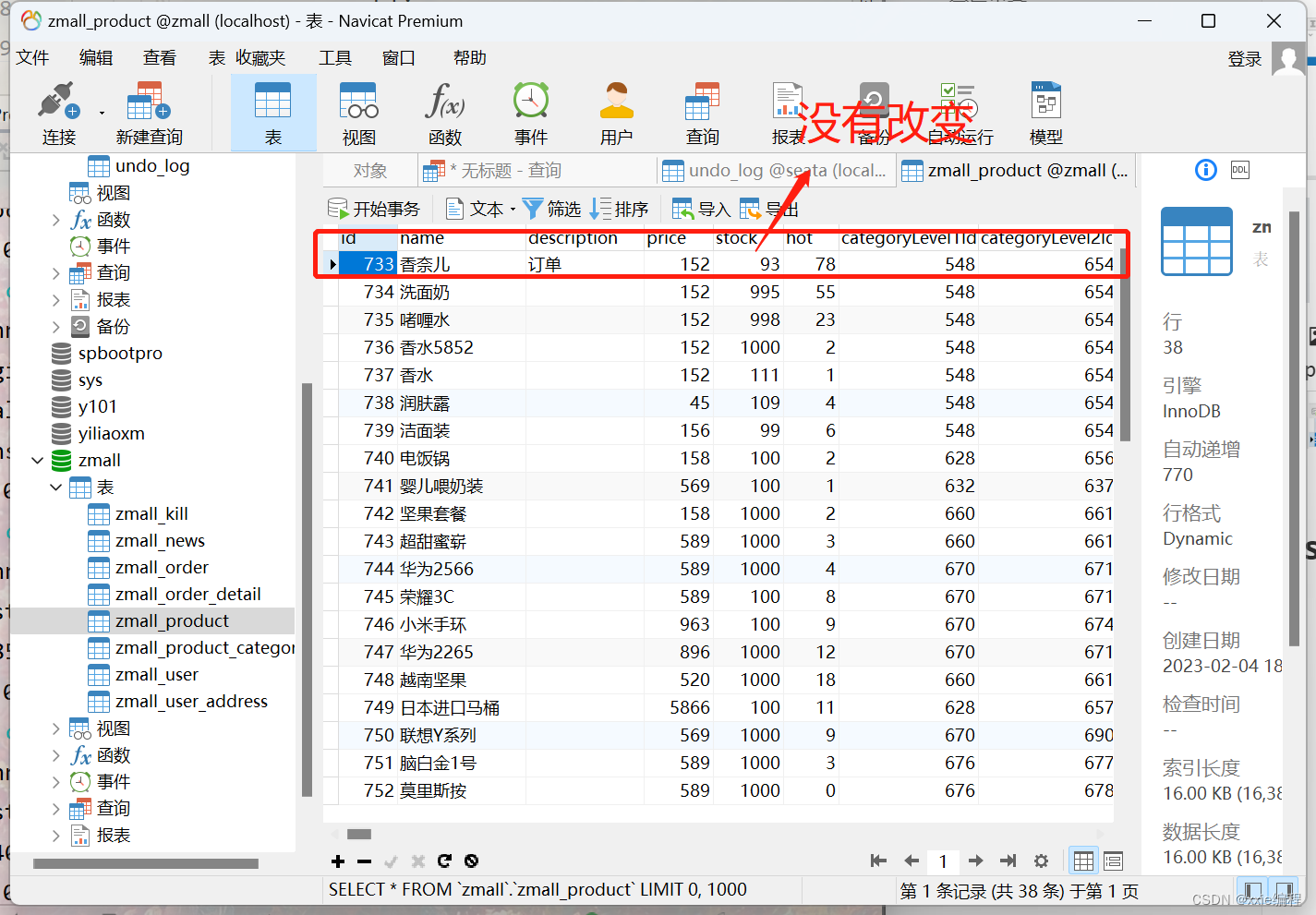Open the connection dropdown arrow
1316x915 pixels.
tap(102, 114)
